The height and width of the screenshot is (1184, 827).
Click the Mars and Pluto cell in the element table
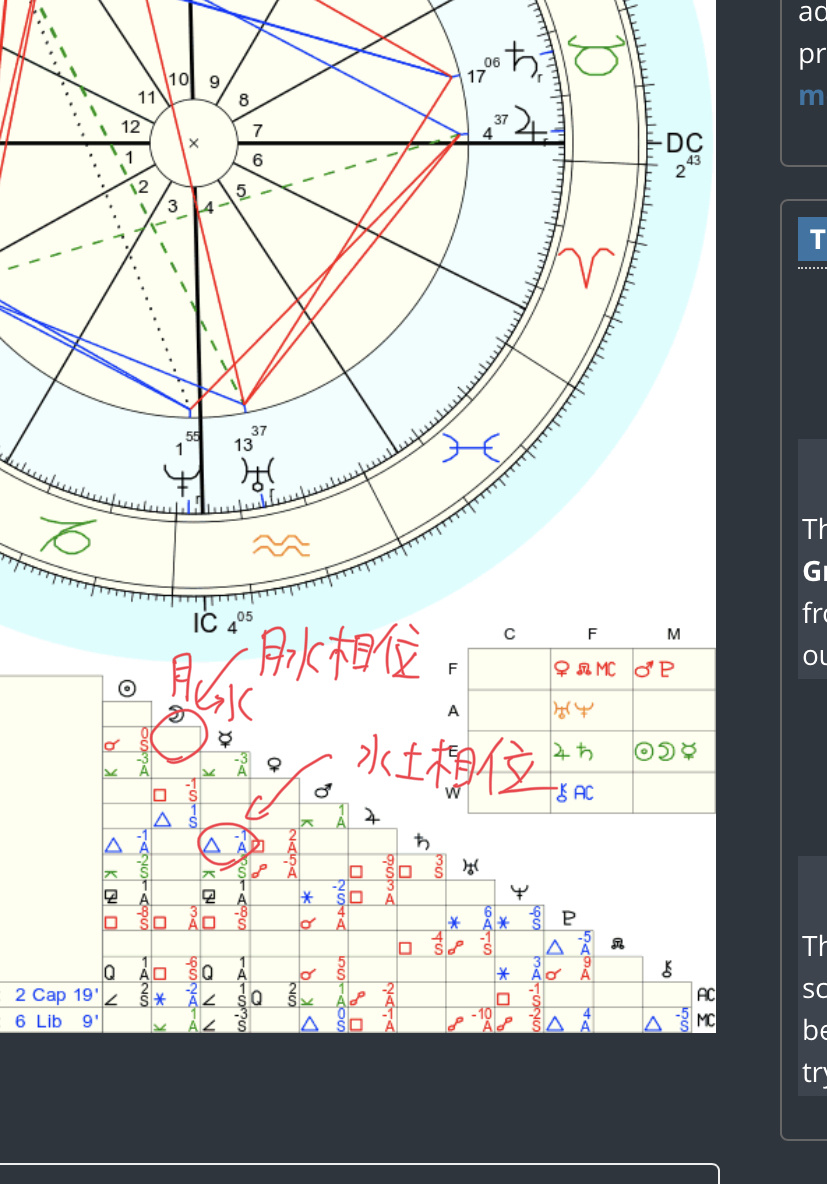tap(674, 669)
